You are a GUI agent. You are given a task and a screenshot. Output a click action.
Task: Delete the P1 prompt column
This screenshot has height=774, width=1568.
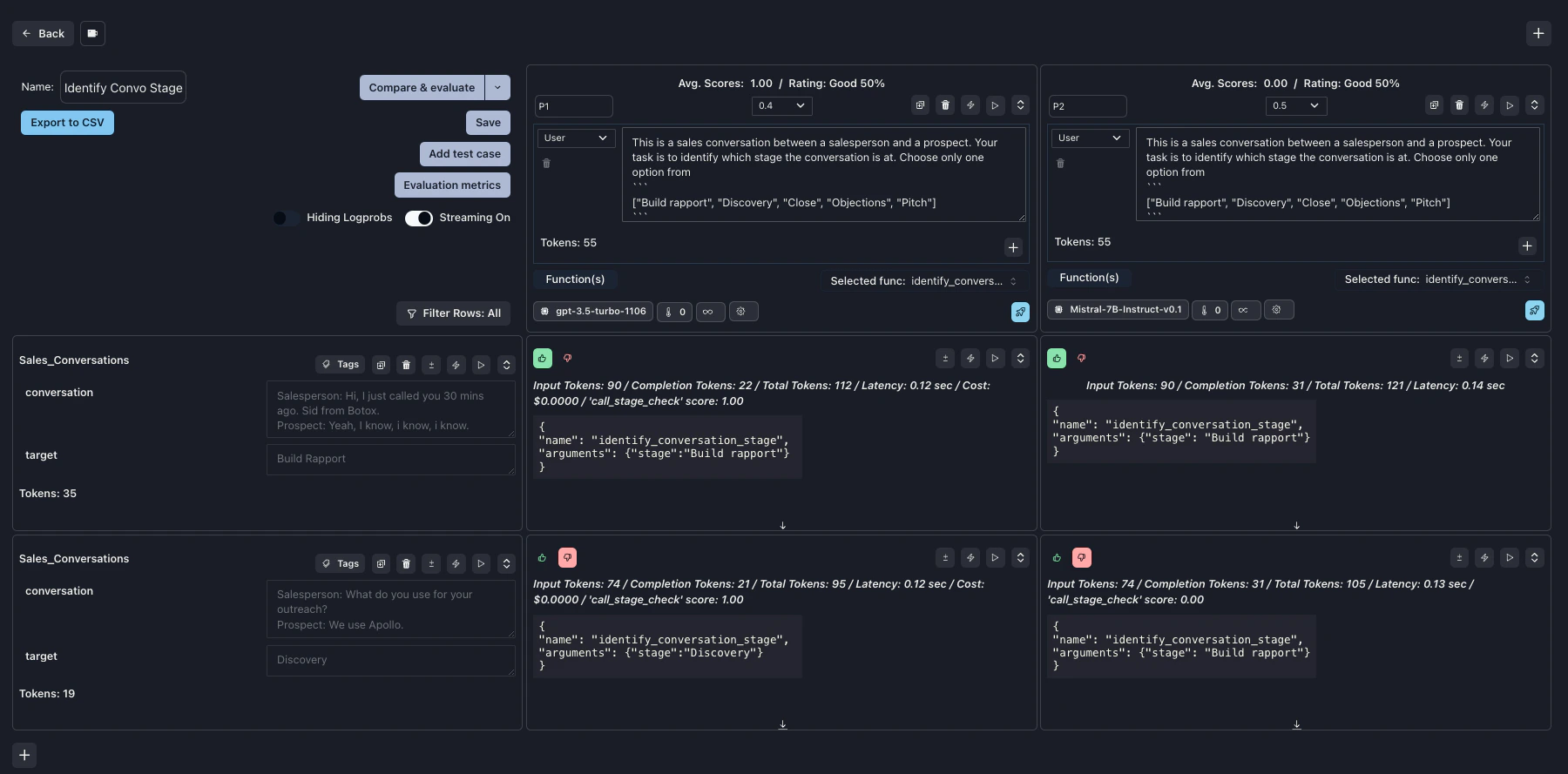945,105
